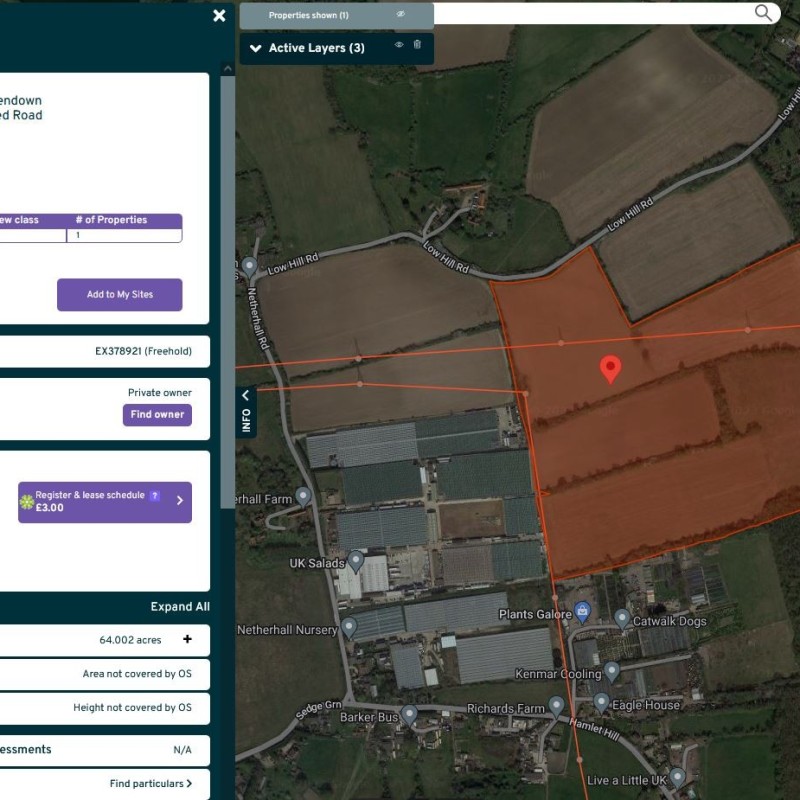Open the Find particulars link

pos(150,784)
